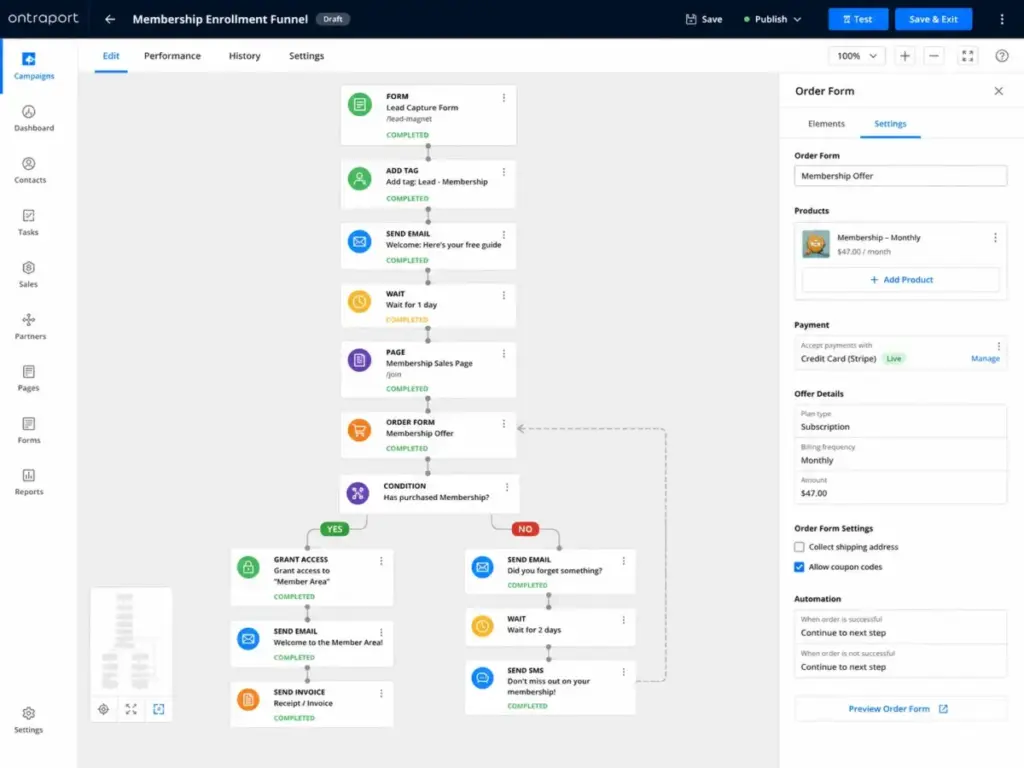Zoom out with the minus button

(x=934, y=56)
